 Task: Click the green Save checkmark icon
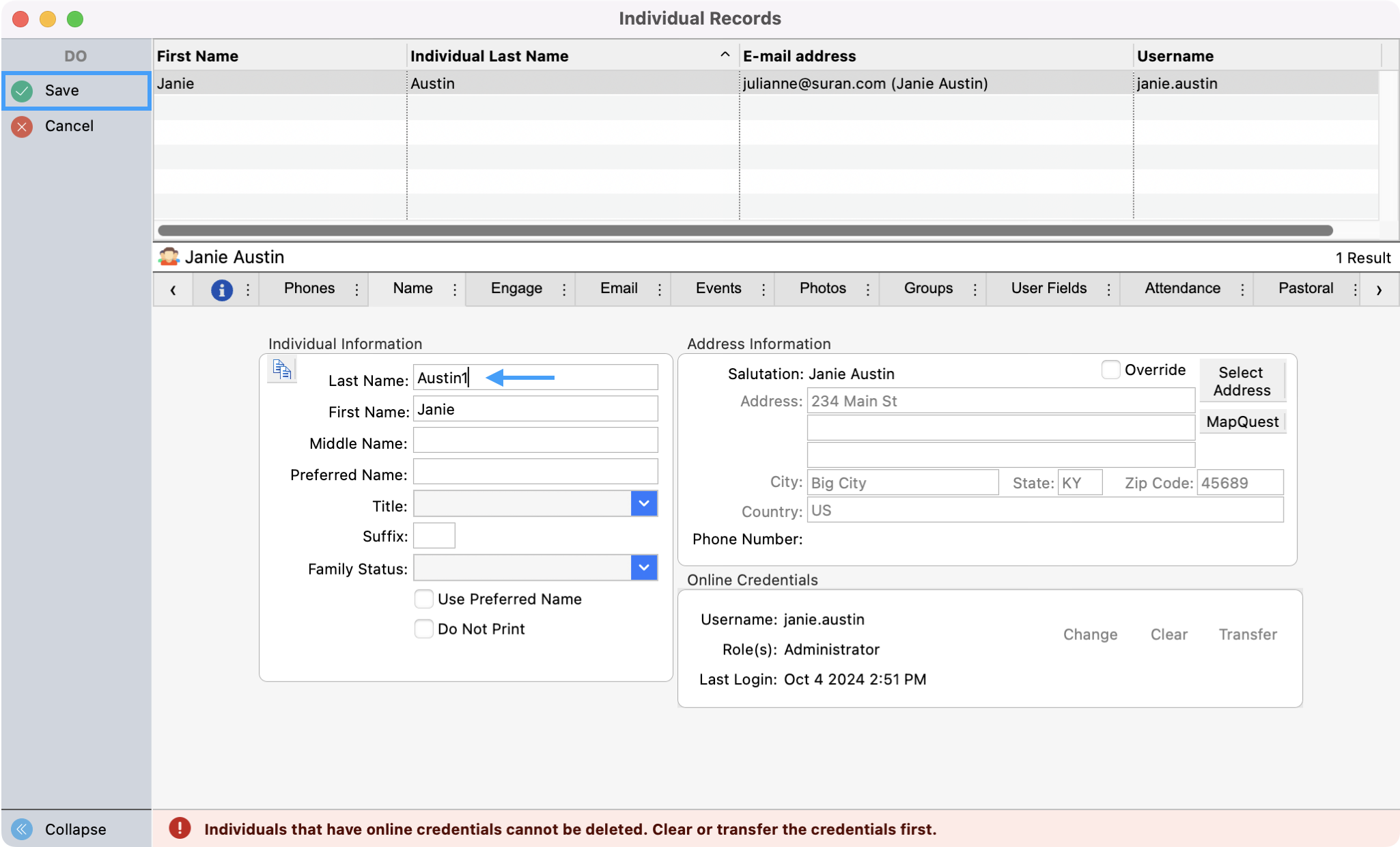coord(22,91)
